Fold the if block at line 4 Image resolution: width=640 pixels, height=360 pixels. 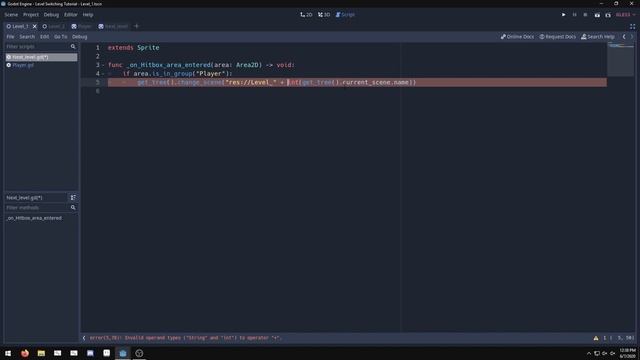coord(103,74)
